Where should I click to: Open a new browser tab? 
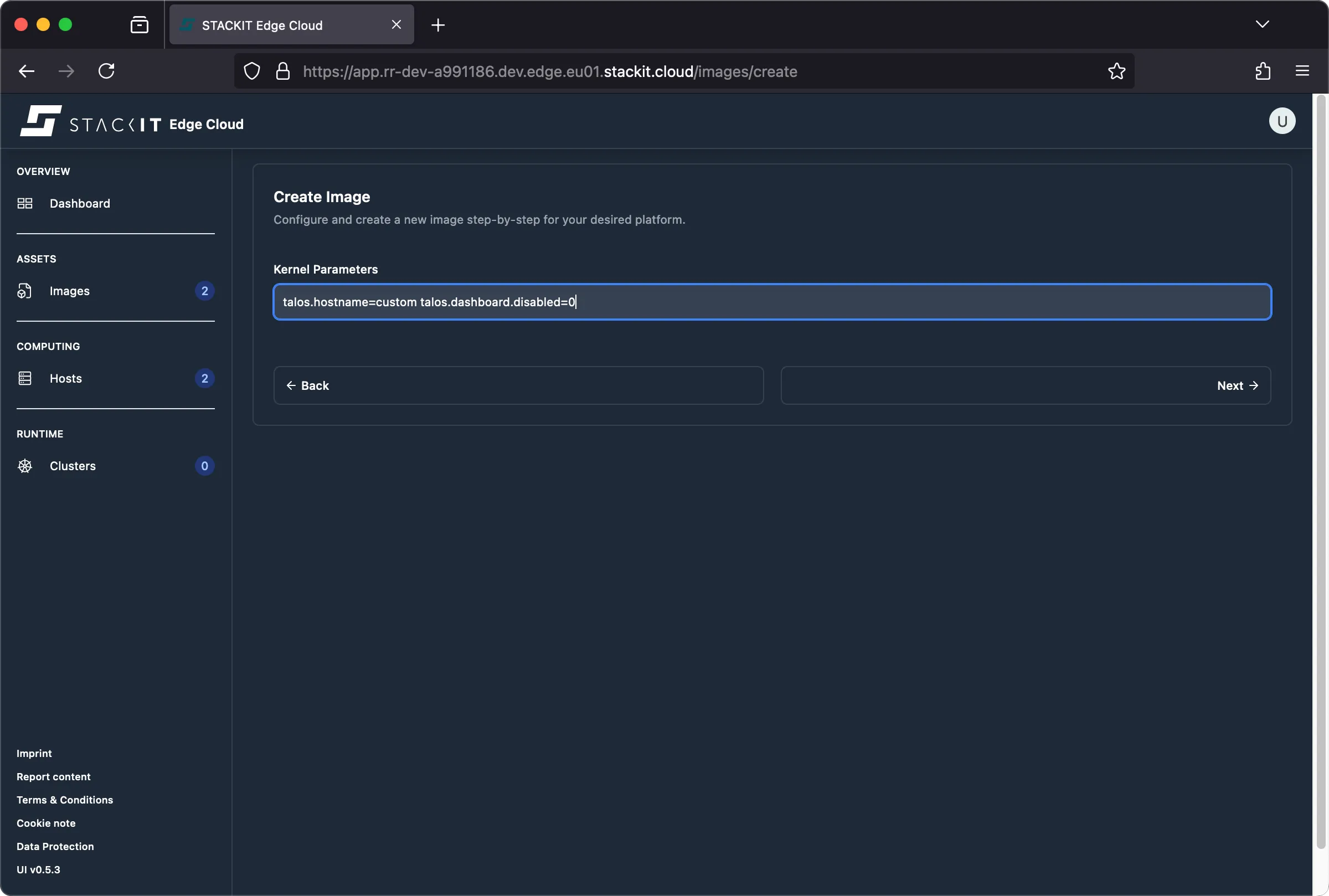click(x=437, y=24)
